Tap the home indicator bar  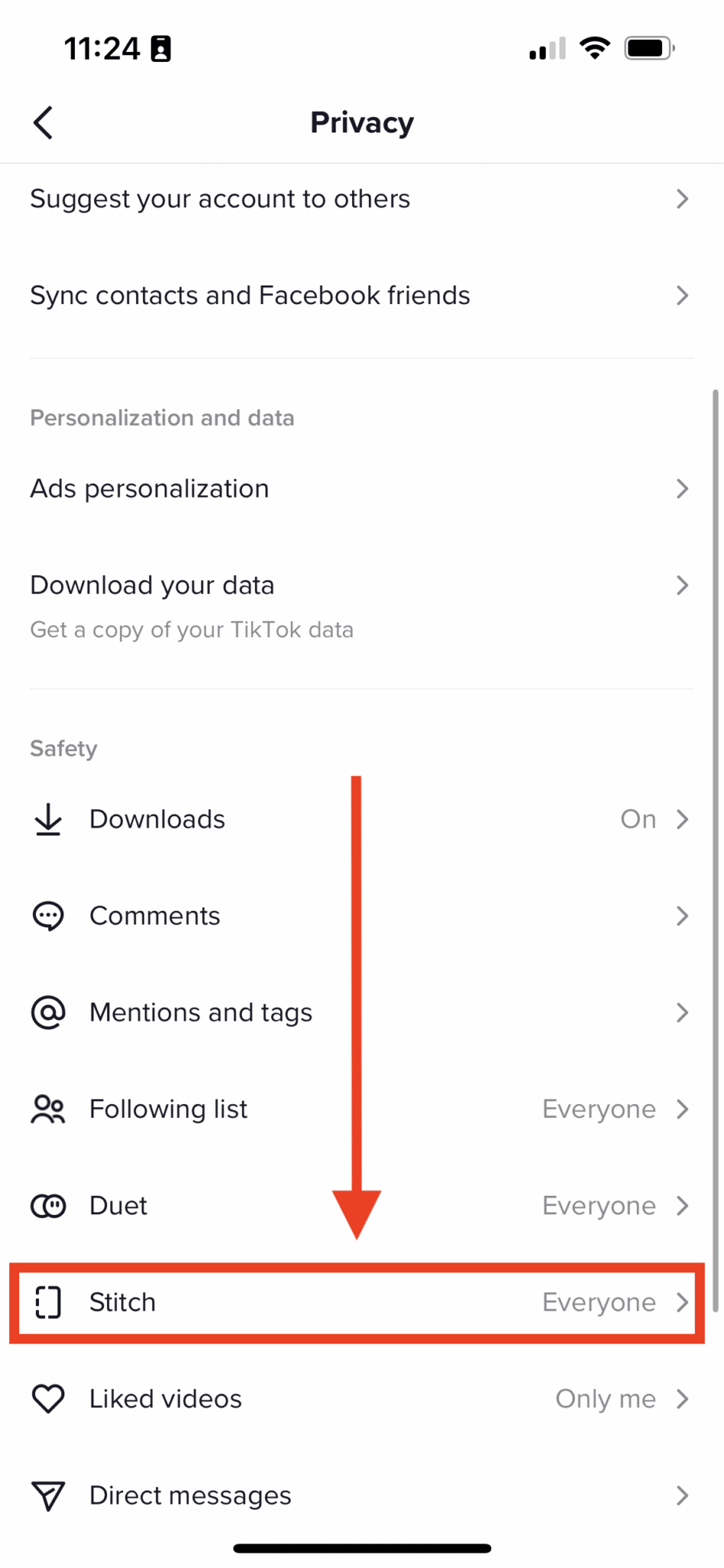362,1548
